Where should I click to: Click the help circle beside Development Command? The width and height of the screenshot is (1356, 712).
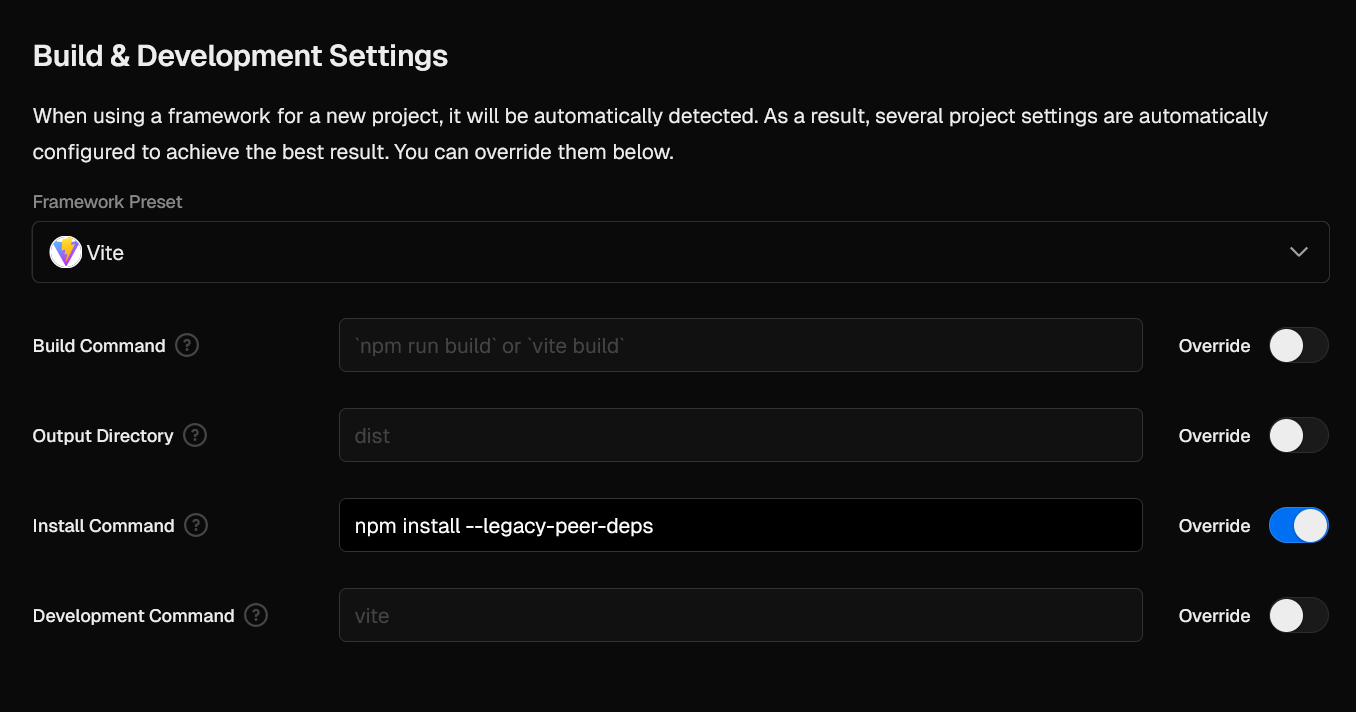point(256,615)
